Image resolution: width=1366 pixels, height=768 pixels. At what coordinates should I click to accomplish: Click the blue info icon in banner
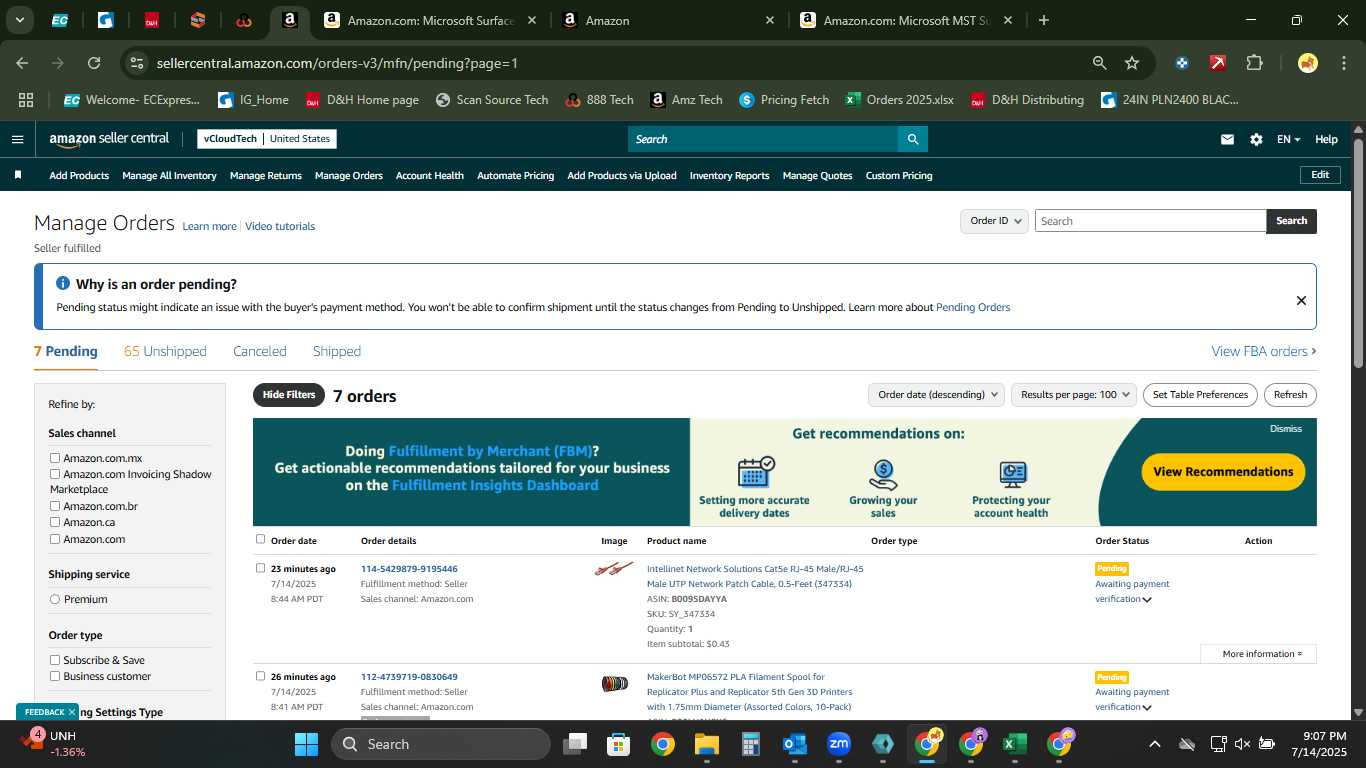click(x=63, y=284)
